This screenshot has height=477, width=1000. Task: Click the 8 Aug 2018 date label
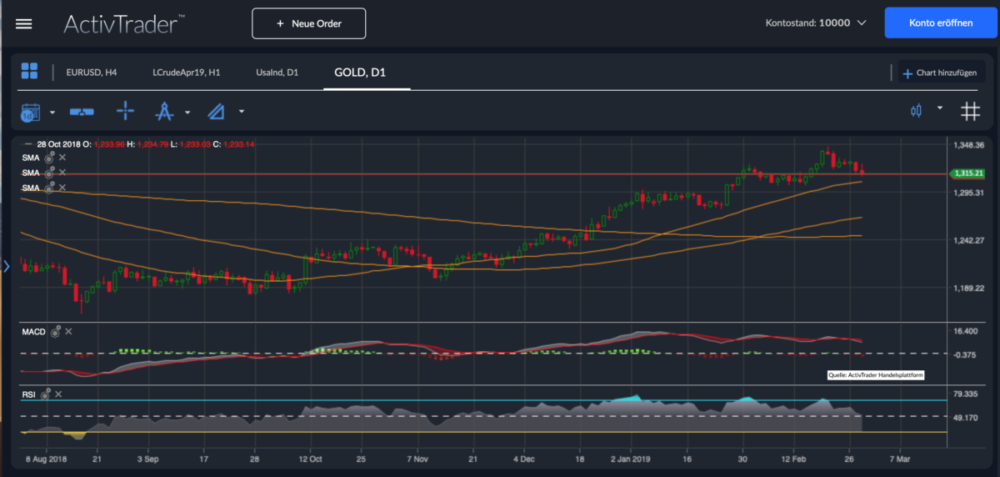pos(46,459)
